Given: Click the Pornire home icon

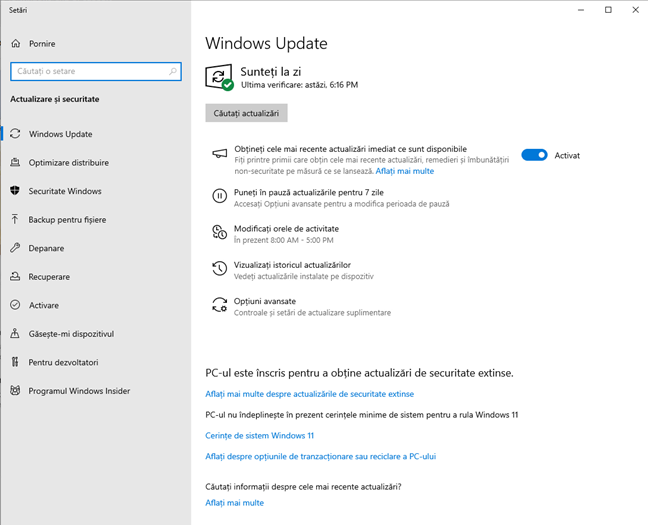Looking at the screenshot, I should point(15,44).
